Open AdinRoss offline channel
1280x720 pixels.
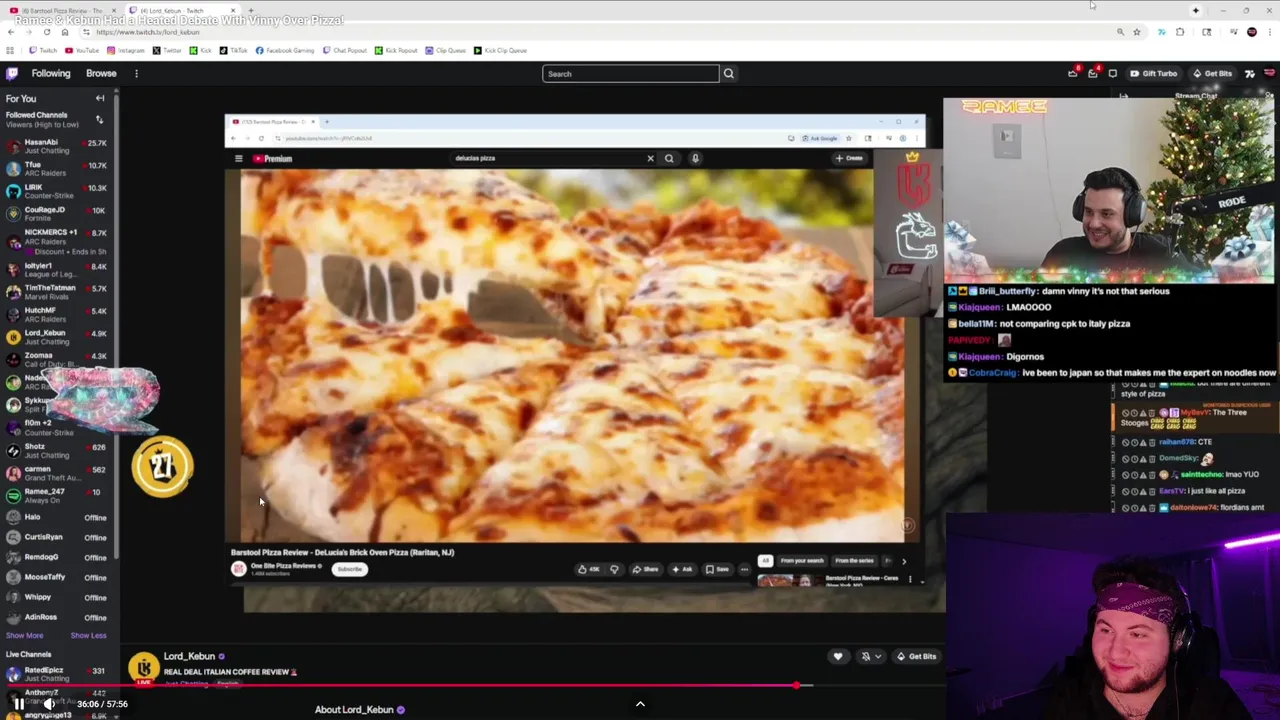tap(57, 617)
